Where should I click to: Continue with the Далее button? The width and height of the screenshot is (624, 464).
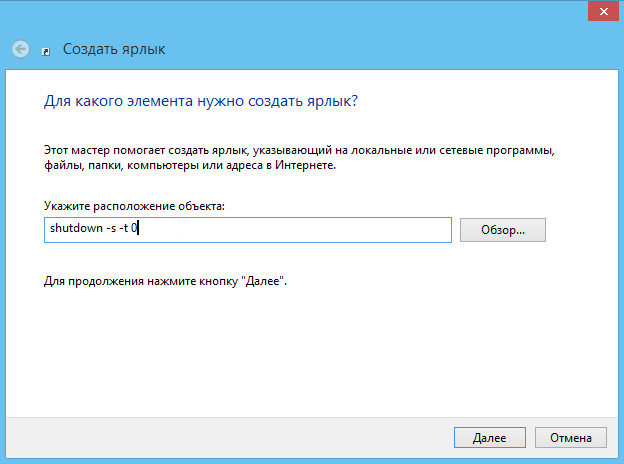[489, 437]
